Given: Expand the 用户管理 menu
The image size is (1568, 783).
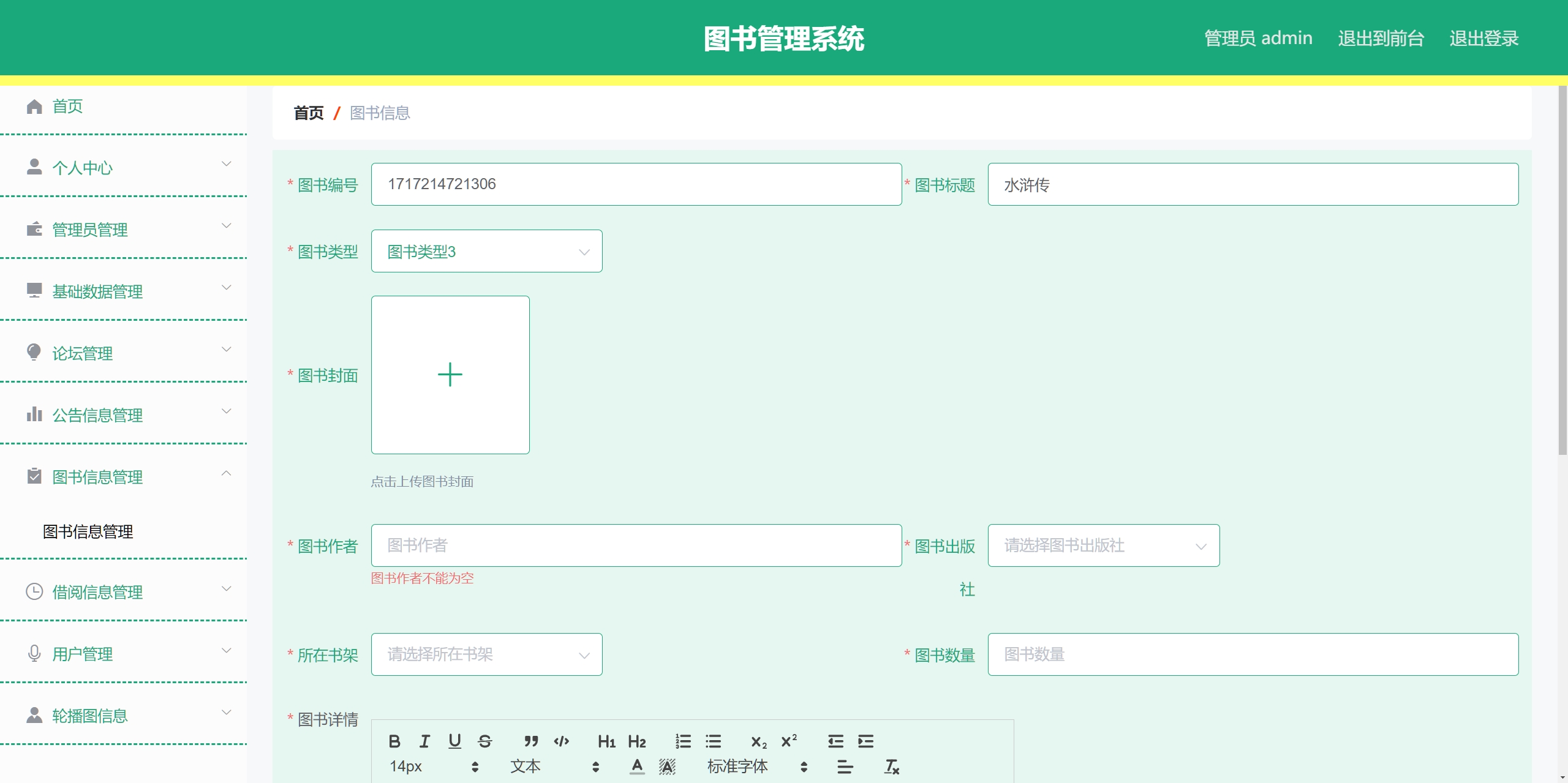Looking at the screenshot, I should tap(226, 650).
